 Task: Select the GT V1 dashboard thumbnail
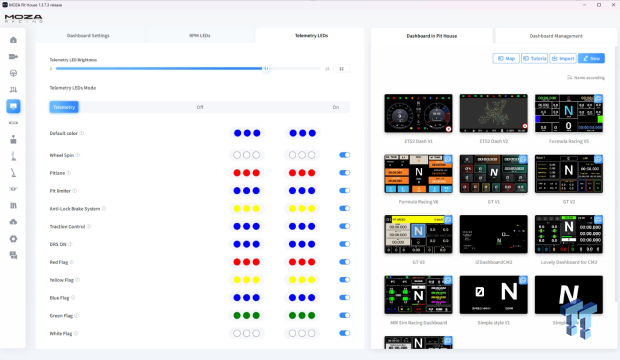493,174
